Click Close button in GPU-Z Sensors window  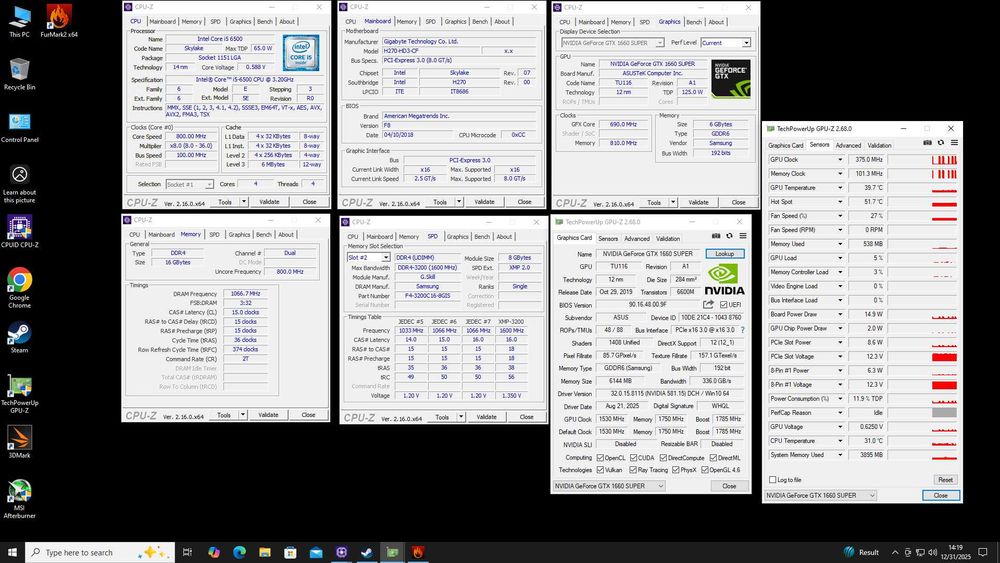[941, 495]
